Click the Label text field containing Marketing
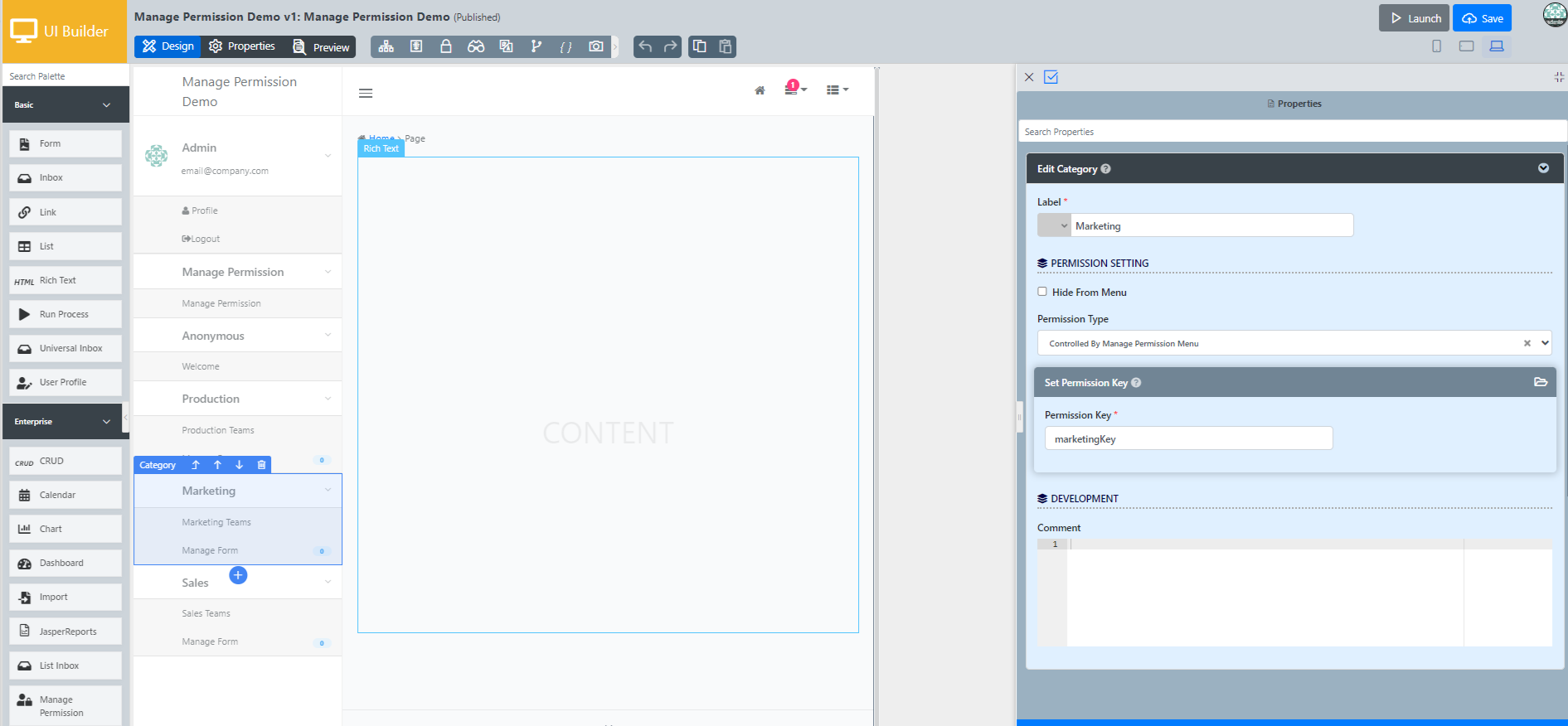 pyautogui.click(x=1212, y=225)
